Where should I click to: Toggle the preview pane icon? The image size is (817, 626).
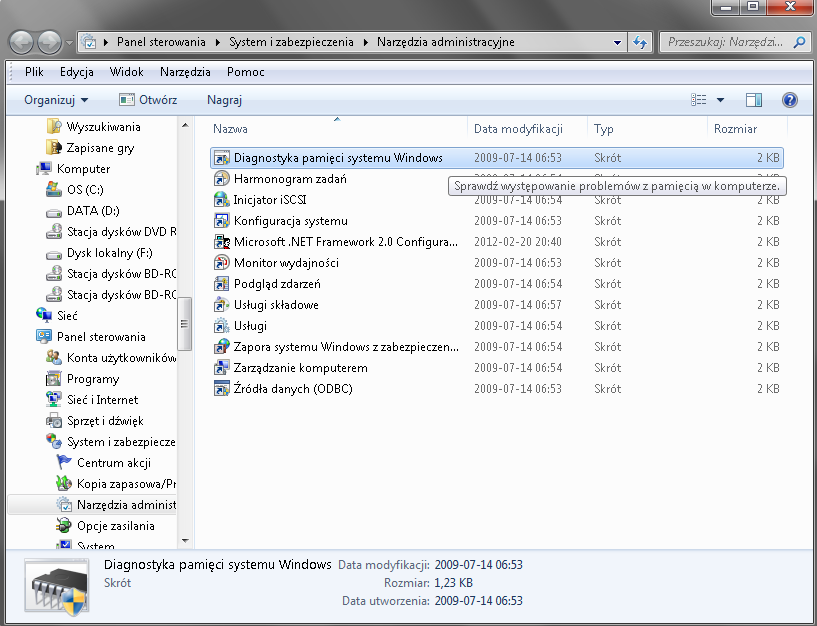click(x=754, y=100)
